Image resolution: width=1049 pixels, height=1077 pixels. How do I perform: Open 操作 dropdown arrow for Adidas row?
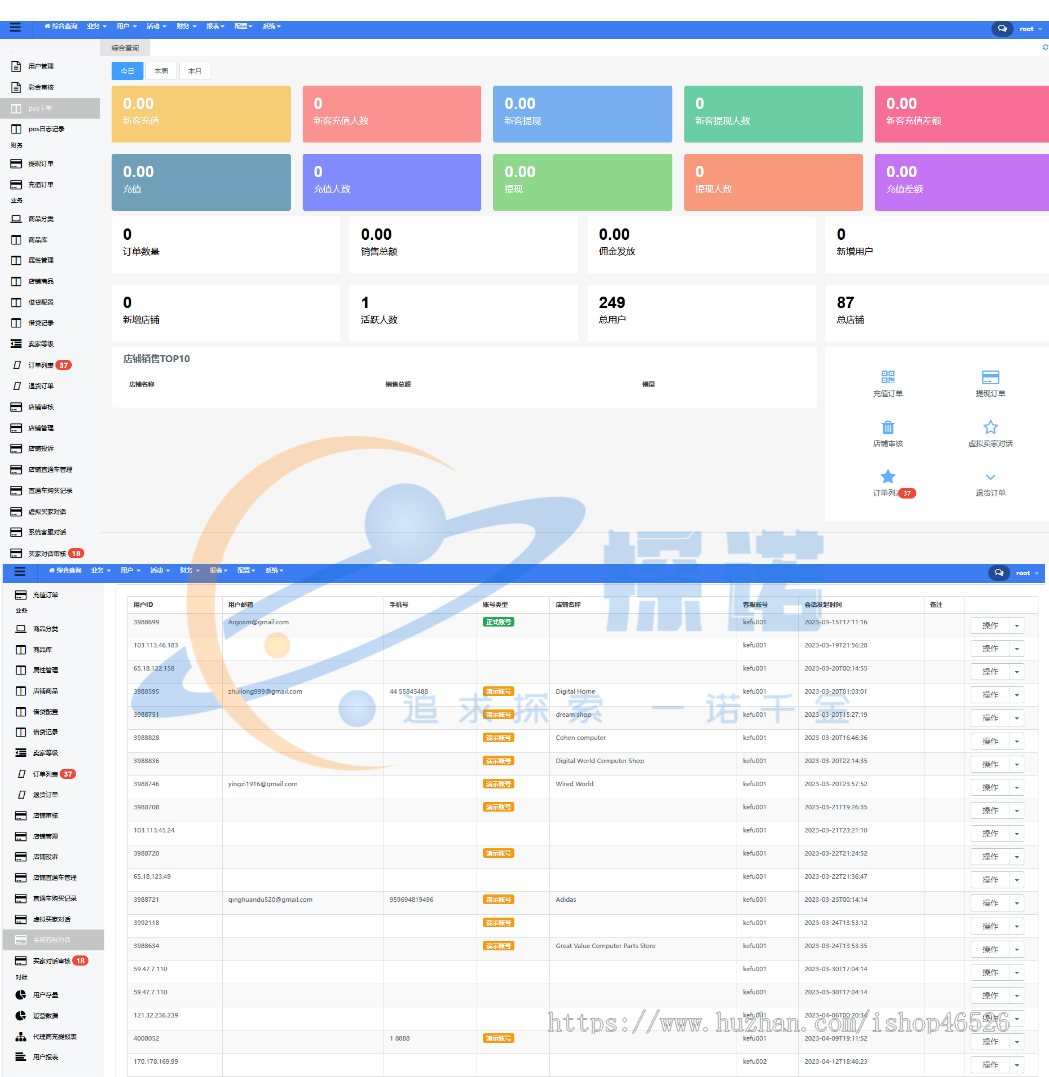pos(1017,903)
